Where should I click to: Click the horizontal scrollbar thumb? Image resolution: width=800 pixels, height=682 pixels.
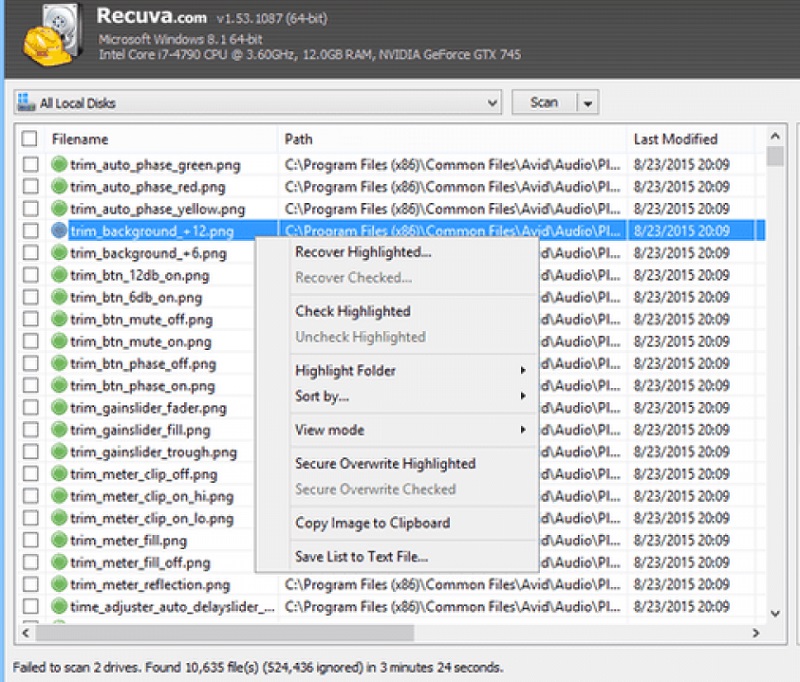point(225,633)
